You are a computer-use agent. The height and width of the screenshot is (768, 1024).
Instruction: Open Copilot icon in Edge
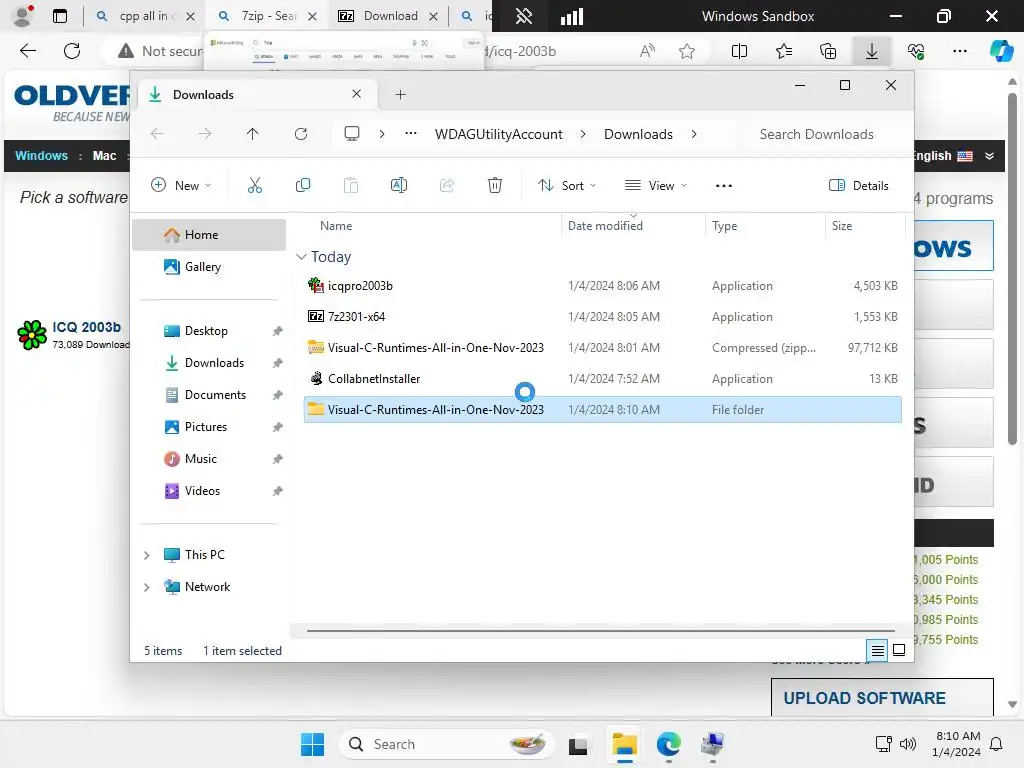[1000, 51]
